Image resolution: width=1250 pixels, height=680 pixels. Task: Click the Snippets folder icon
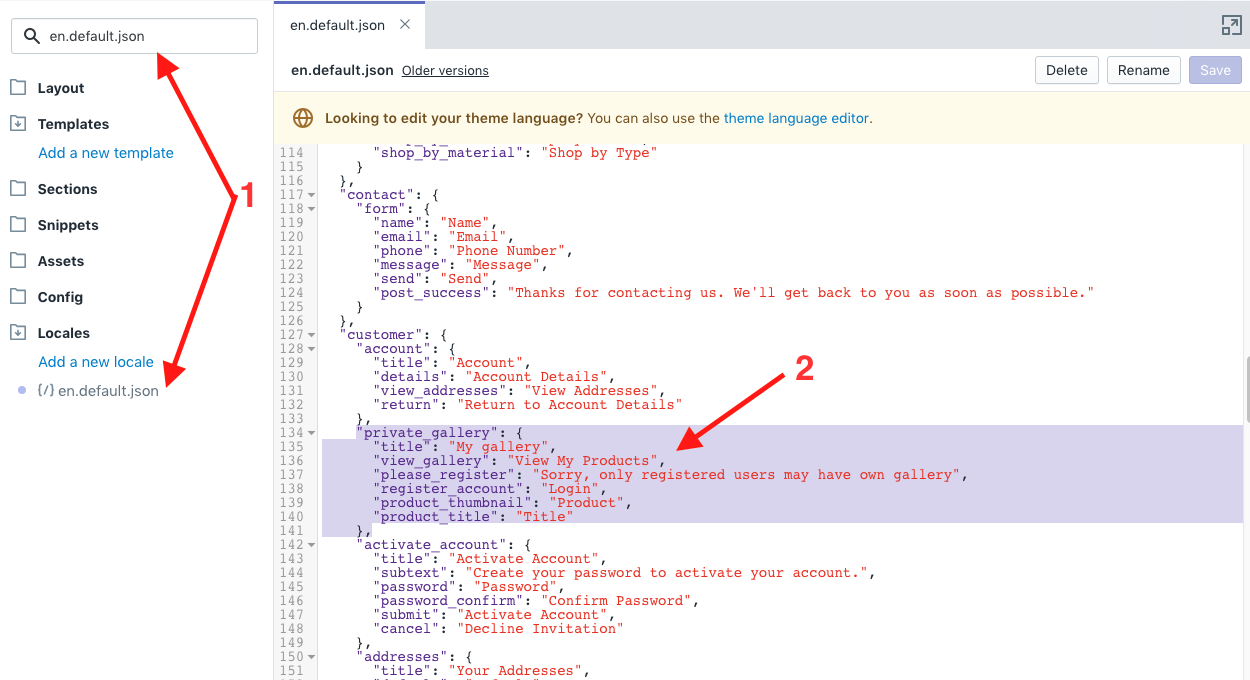(x=16, y=224)
